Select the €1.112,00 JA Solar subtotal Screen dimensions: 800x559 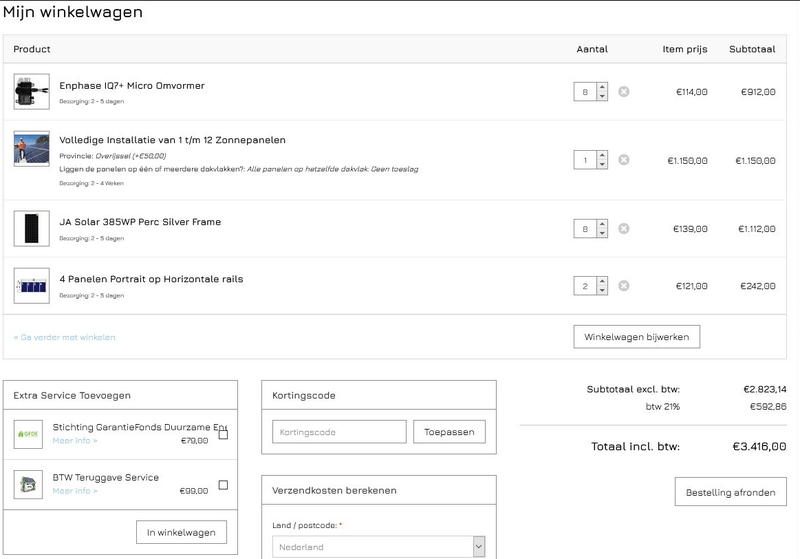(757, 229)
